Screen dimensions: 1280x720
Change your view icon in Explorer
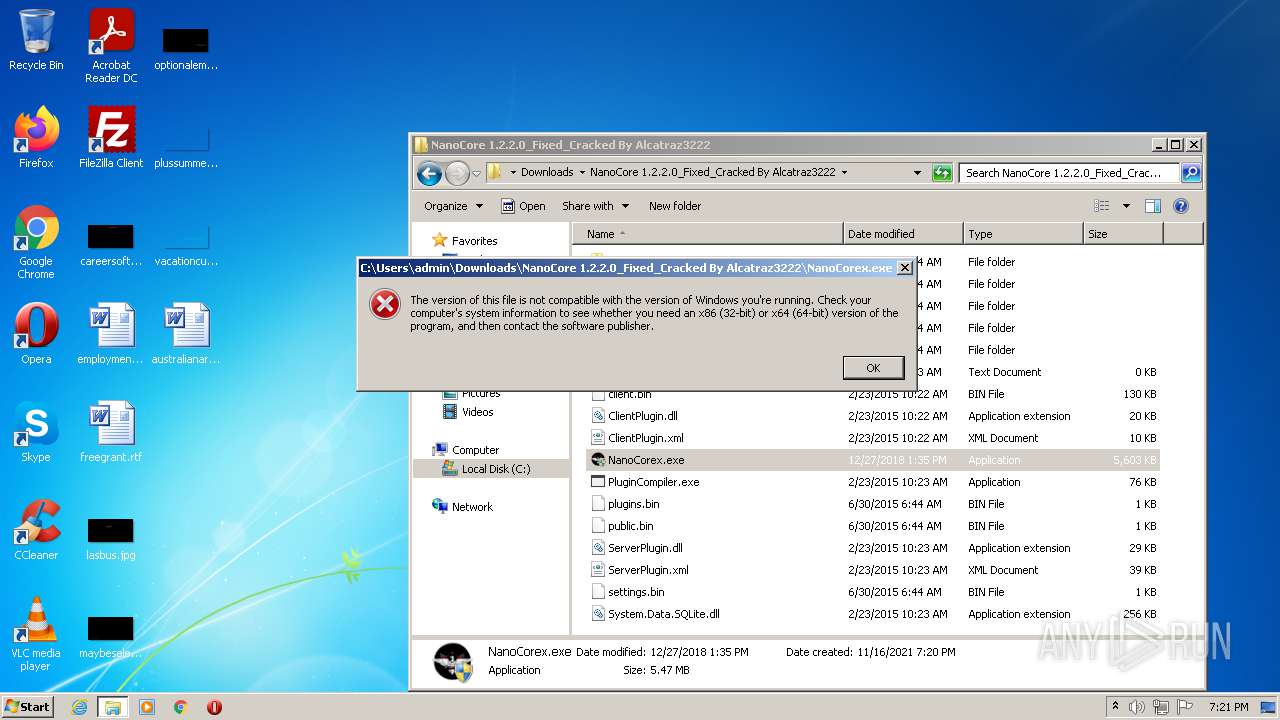pos(1101,206)
